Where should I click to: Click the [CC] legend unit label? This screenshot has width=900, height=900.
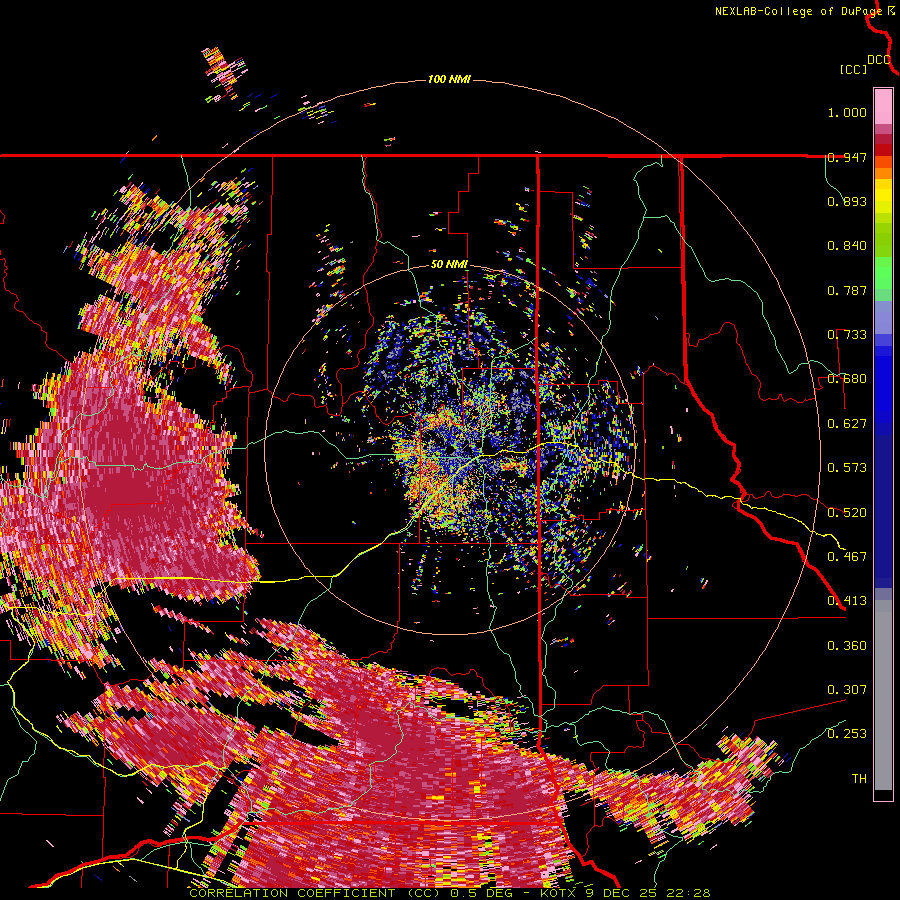854,69
